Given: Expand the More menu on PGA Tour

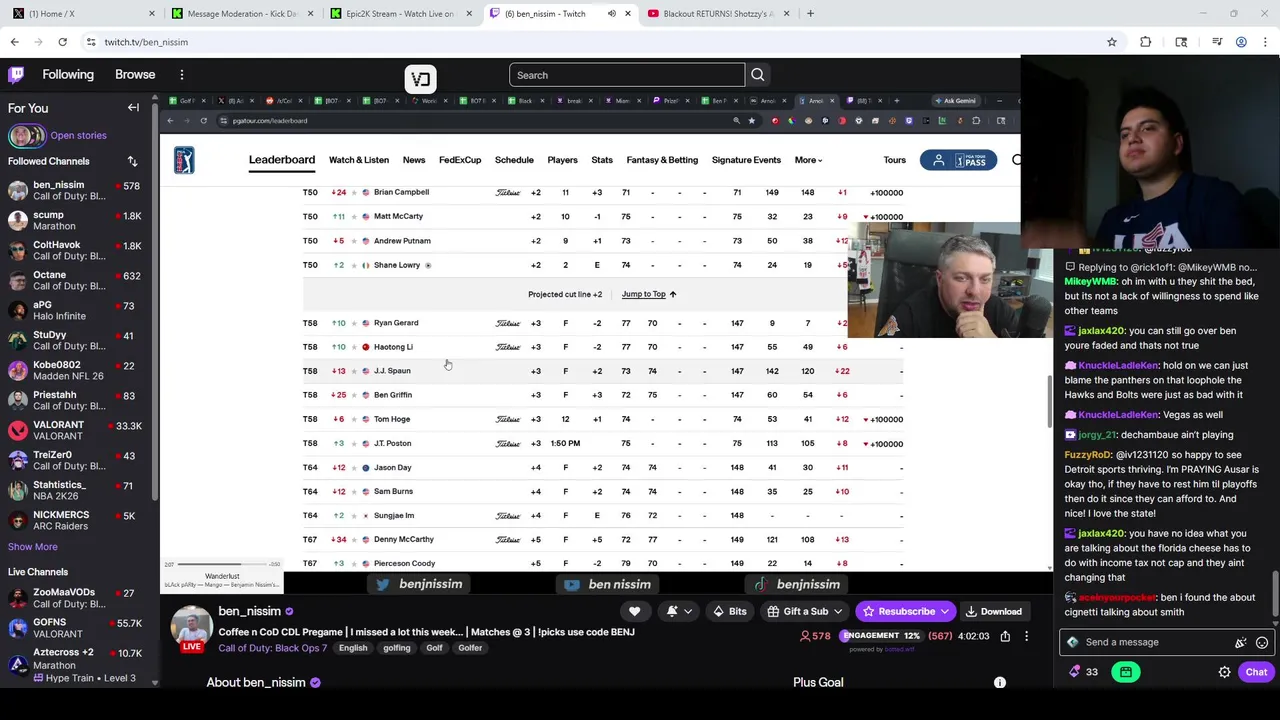Looking at the screenshot, I should click(808, 160).
